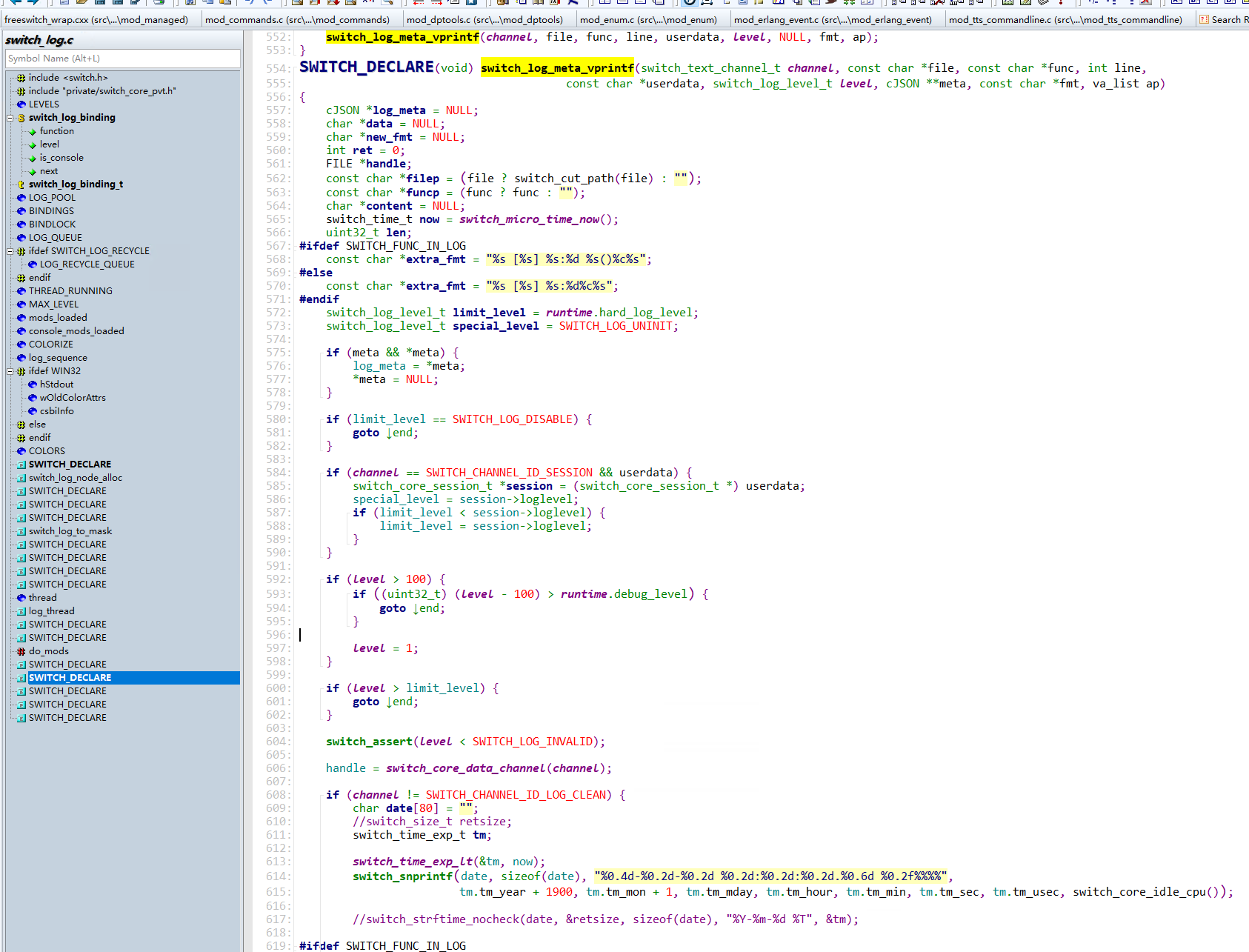Jump to LOG_QUEUE symbol
Viewport: 1249px width, 952px height.
coord(56,238)
